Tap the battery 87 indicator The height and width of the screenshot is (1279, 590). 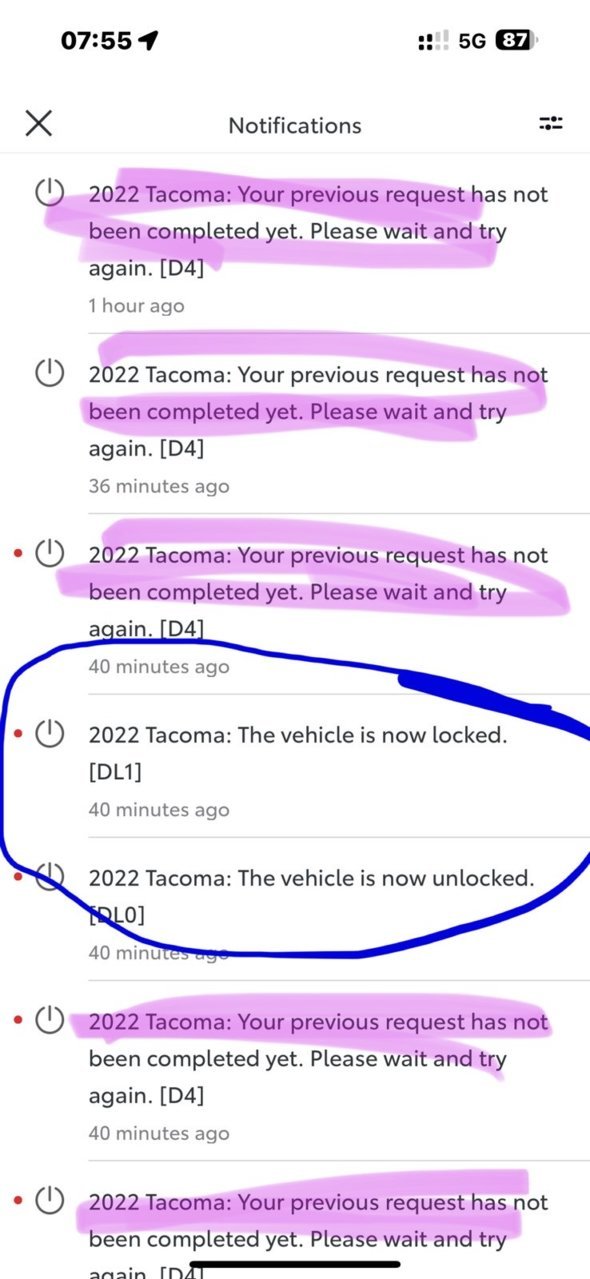(x=517, y=41)
